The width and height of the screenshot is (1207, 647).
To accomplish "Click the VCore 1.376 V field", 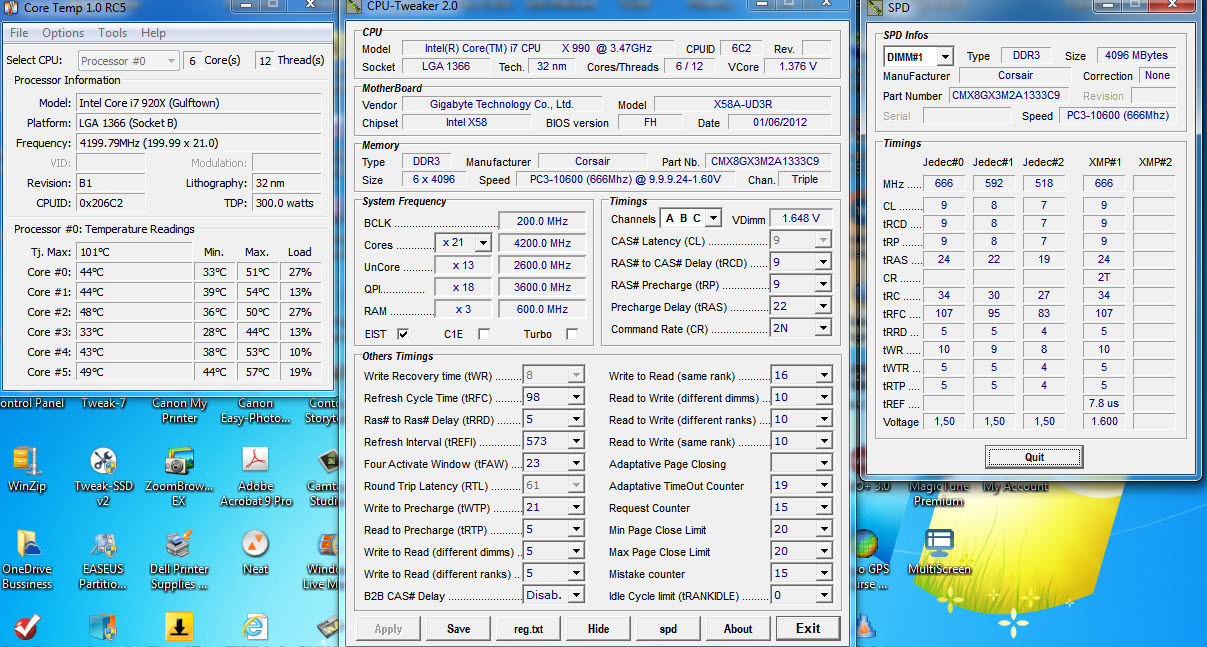I will 796,67.
